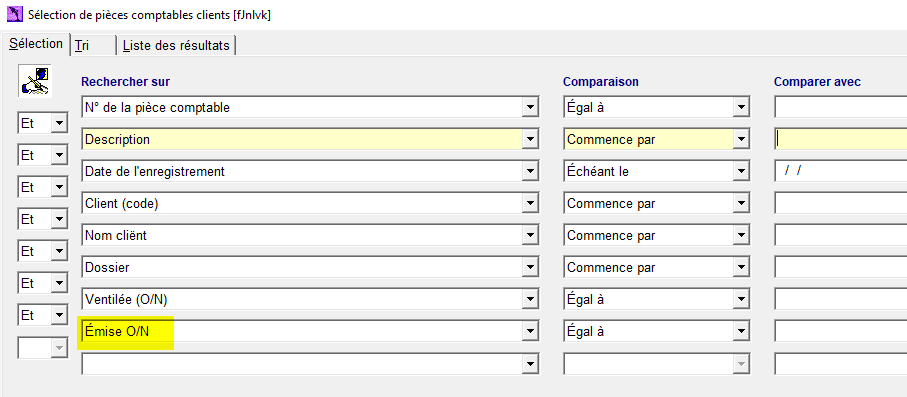The image size is (907, 397).
Task: Expand the N° de la pièce comptable dropdown
Action: pos(529,107)
